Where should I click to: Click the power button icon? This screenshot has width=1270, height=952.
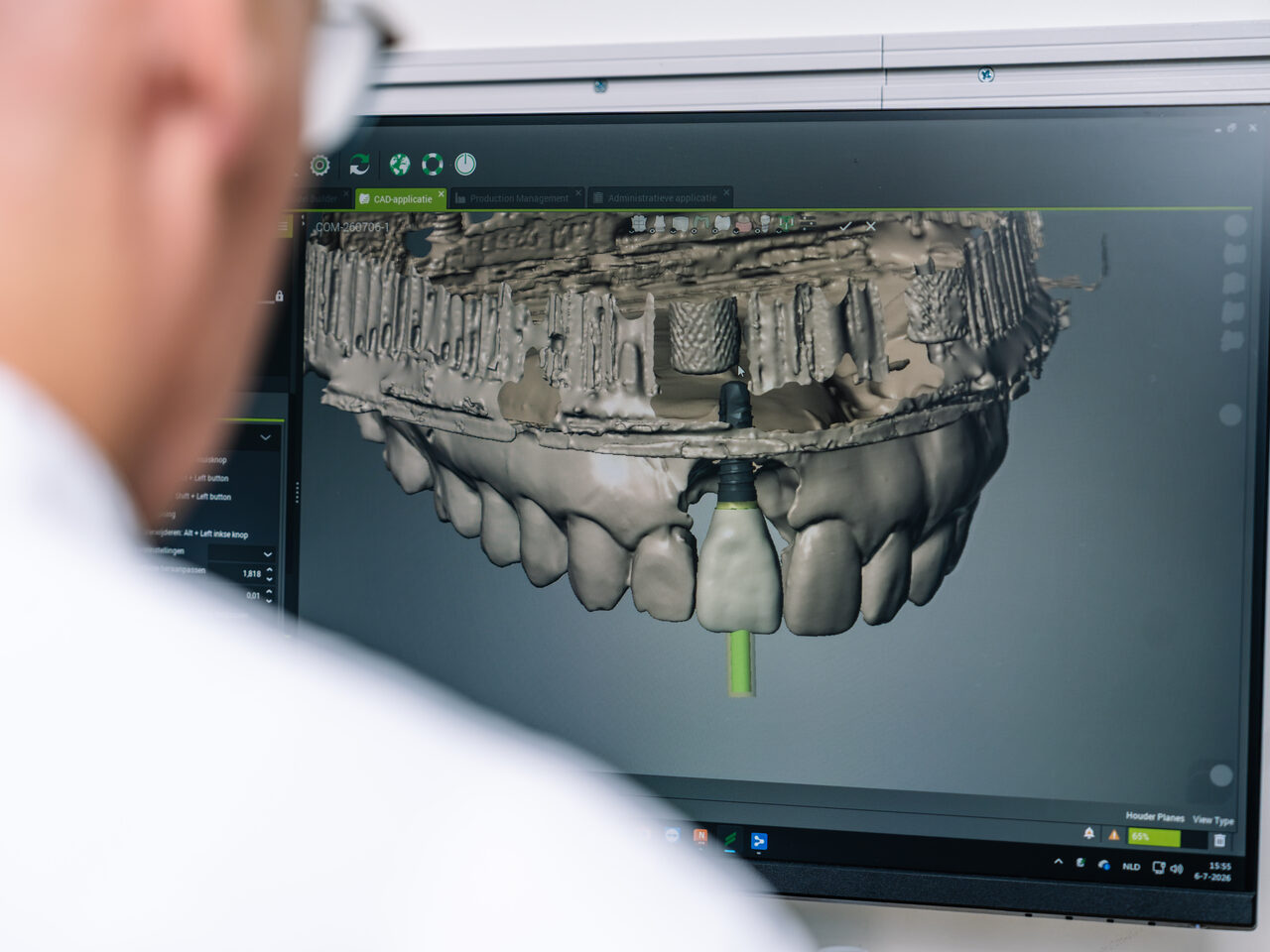pos(465,164)
